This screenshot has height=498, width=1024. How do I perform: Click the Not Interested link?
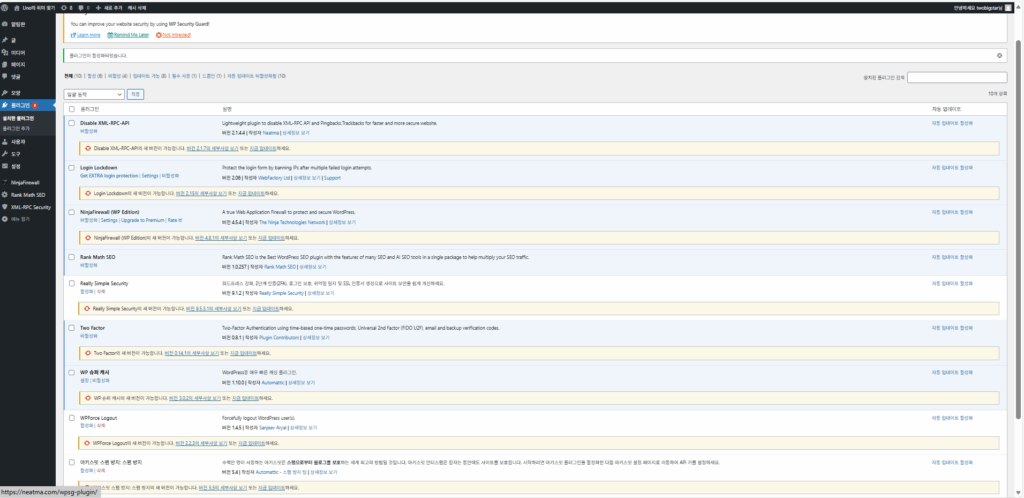click(173, 34)
